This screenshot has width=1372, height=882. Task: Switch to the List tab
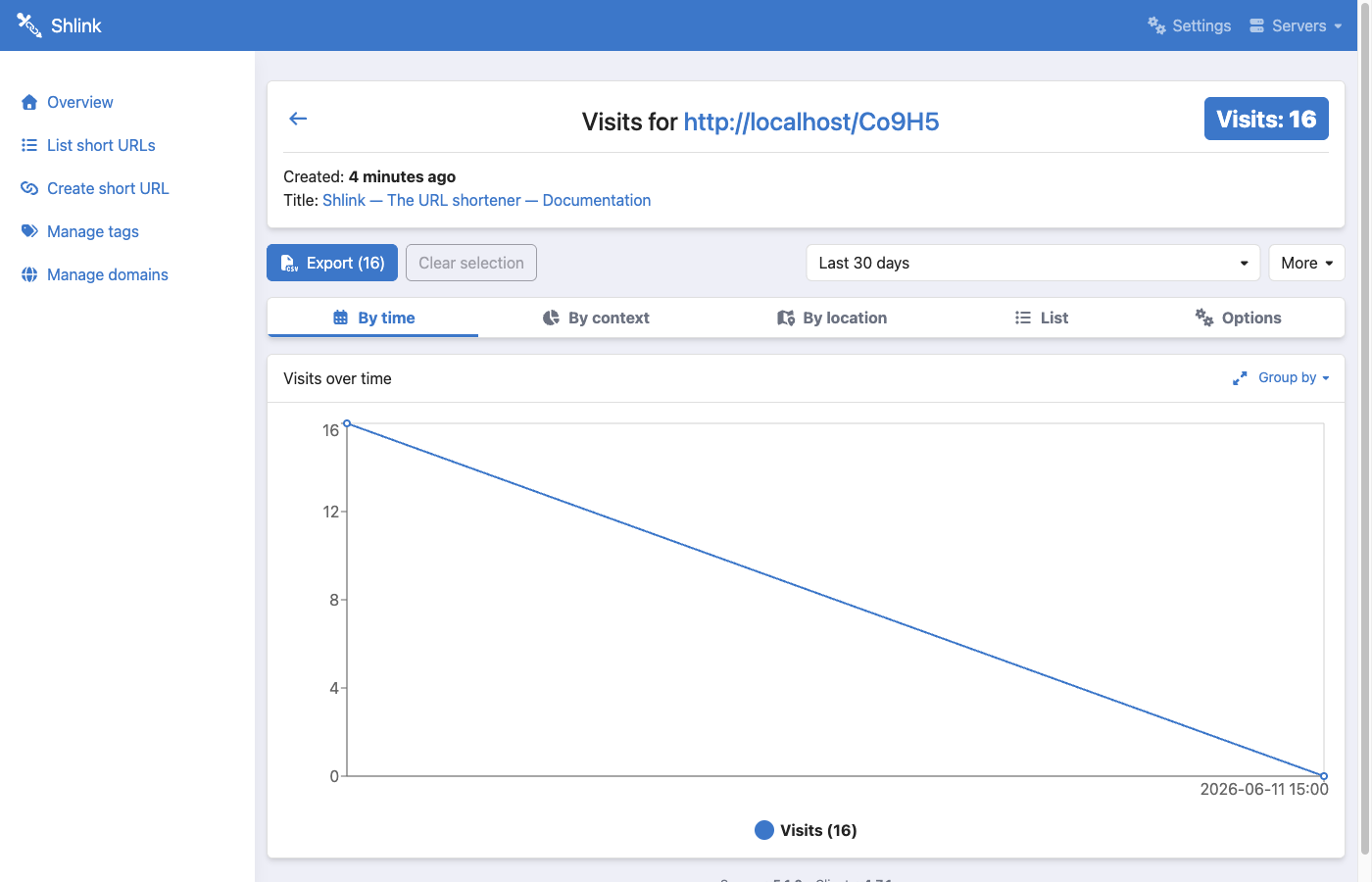tap(1042, 318)
